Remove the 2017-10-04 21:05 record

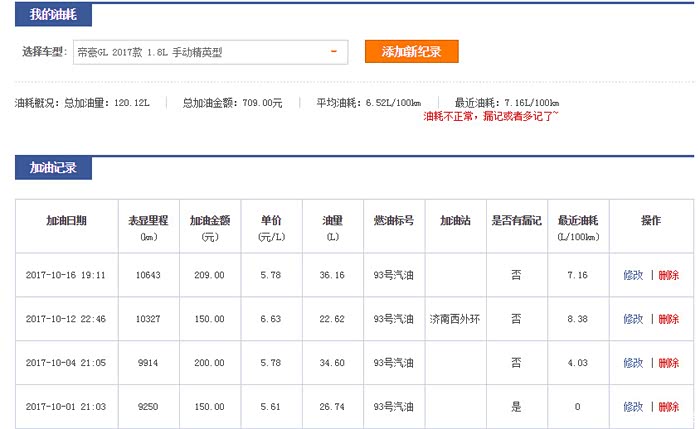668,363
